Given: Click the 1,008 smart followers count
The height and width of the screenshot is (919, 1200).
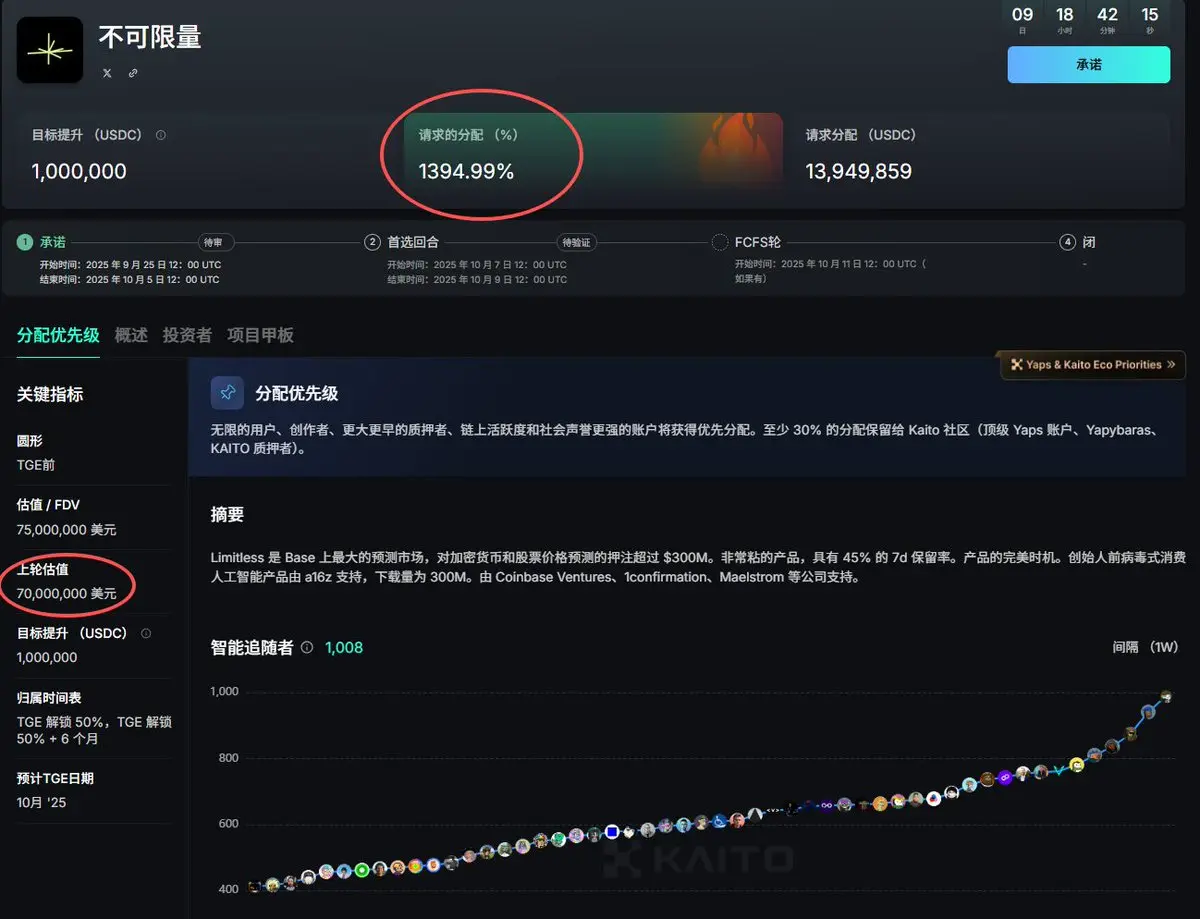Looking at the screenshot, I should coord(344,647).
